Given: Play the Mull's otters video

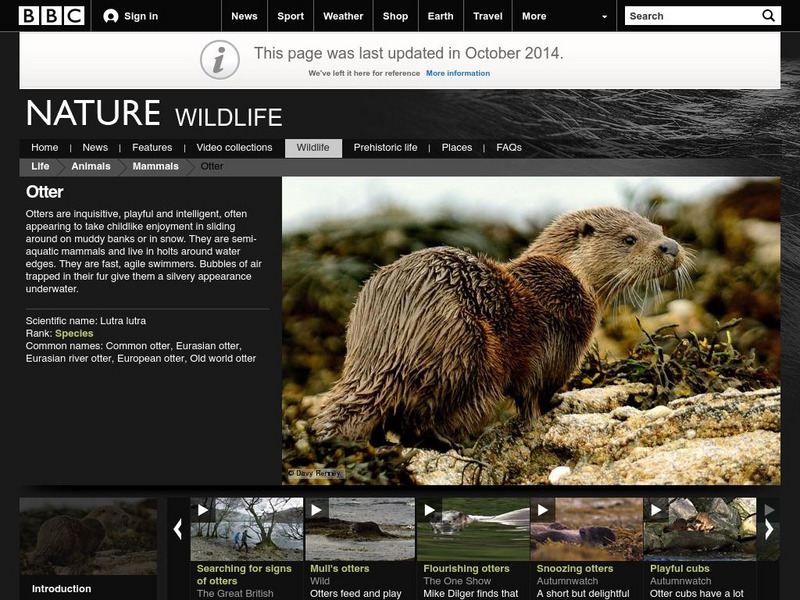Looking at the screenshot, I should tap(318, 510).
